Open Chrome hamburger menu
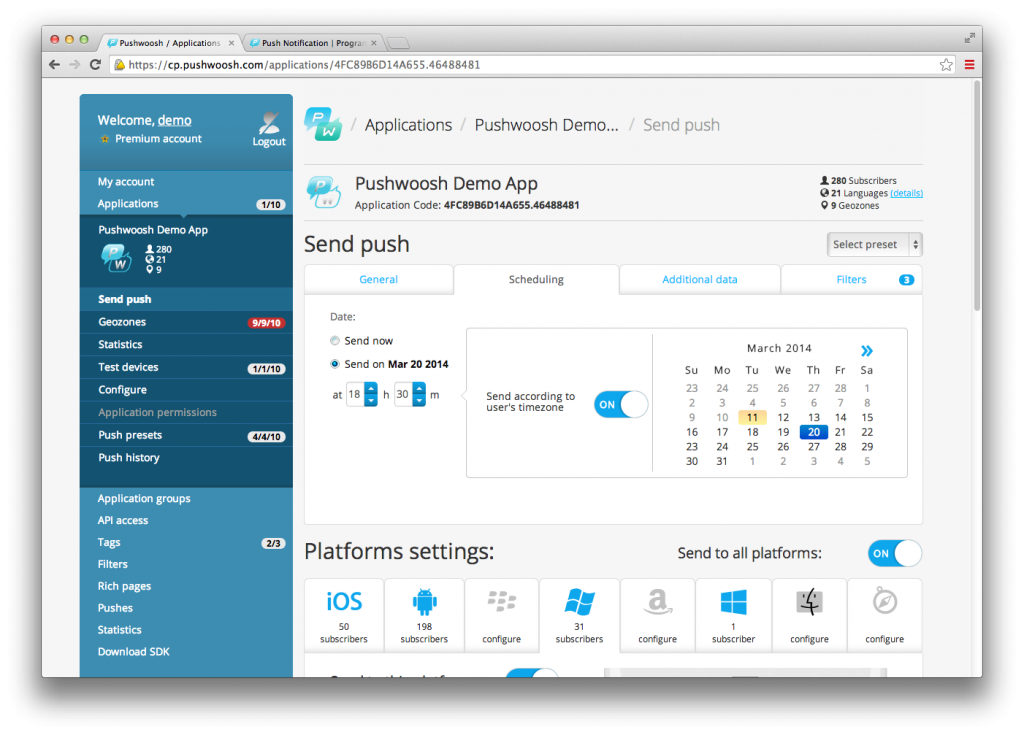Image resolution: width=1024 pixels, height=735 pixels. (969, 65)
